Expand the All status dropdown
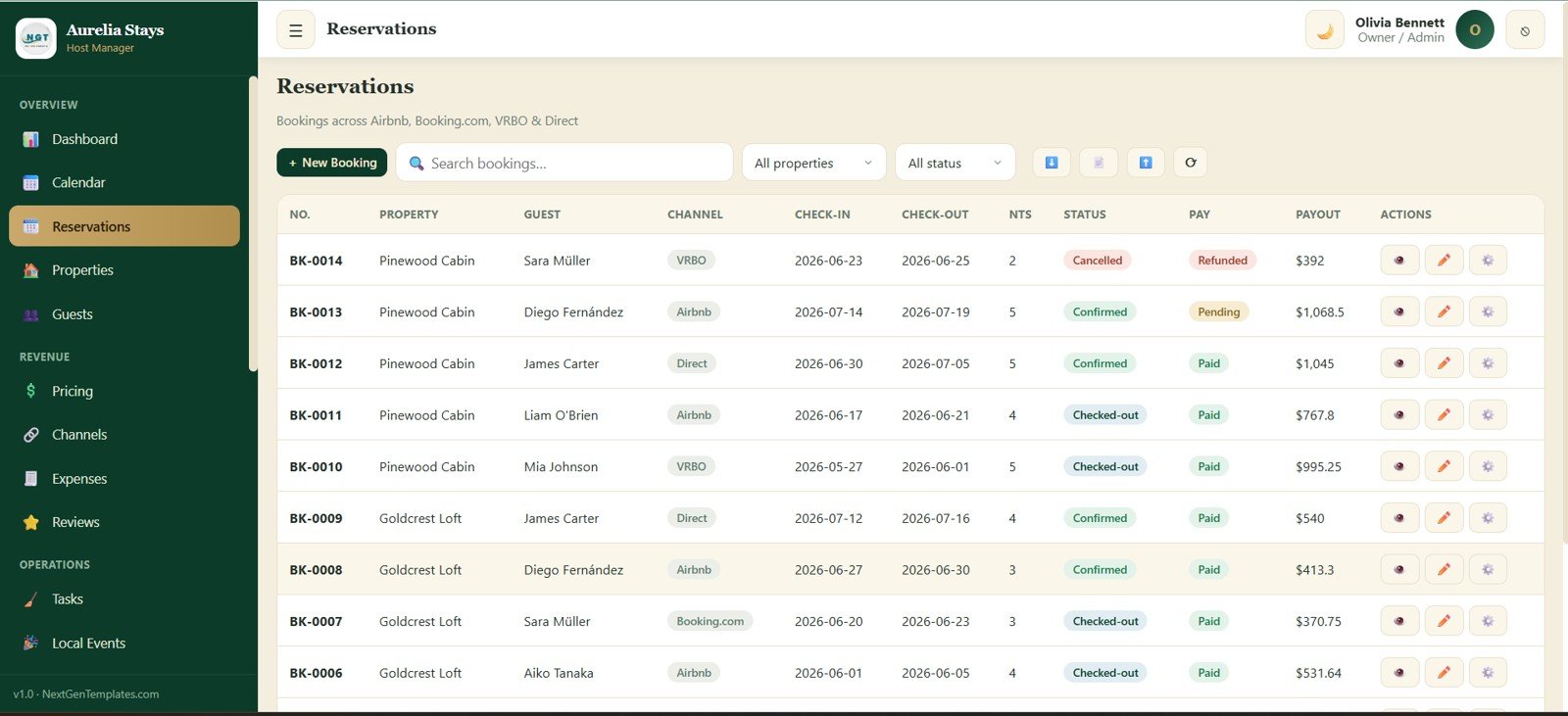 tap(955, 163)
